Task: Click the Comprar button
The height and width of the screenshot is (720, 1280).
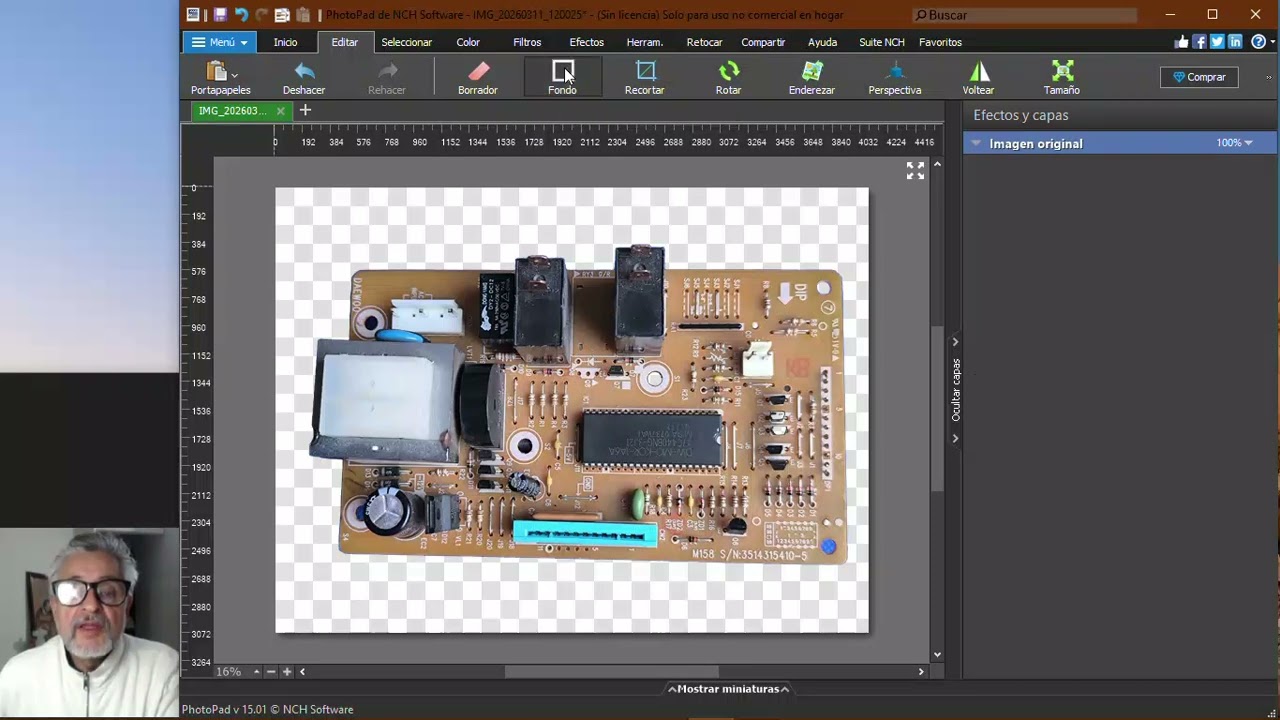Action: [x=1199, y=77]
